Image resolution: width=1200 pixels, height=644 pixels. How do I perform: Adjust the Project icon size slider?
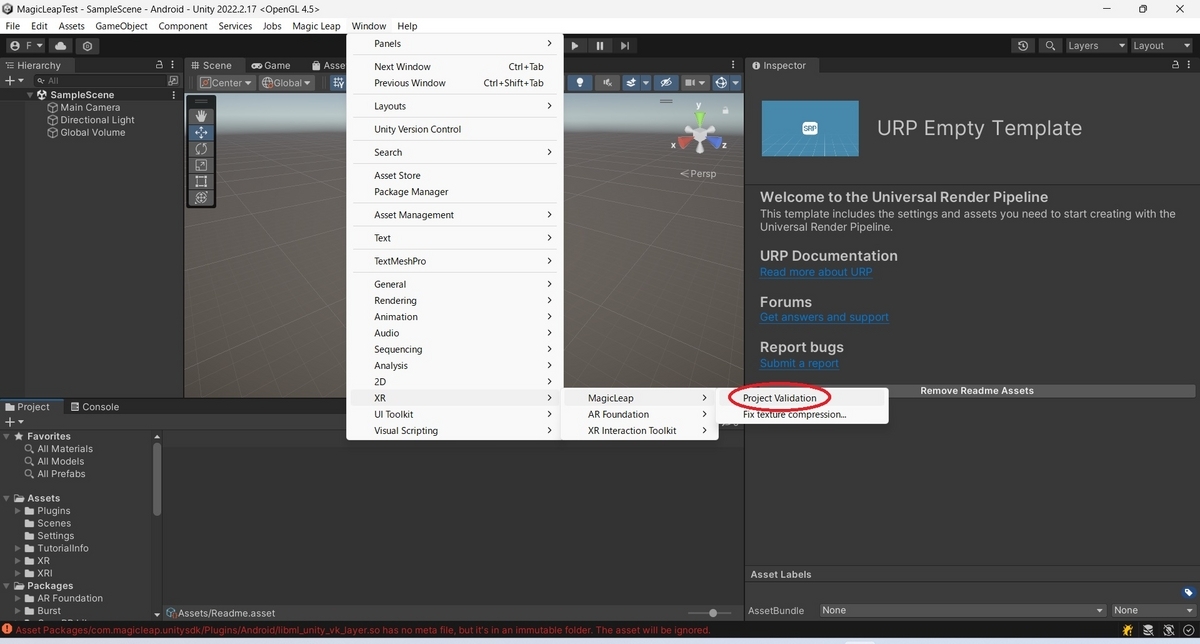click(712, 613)
